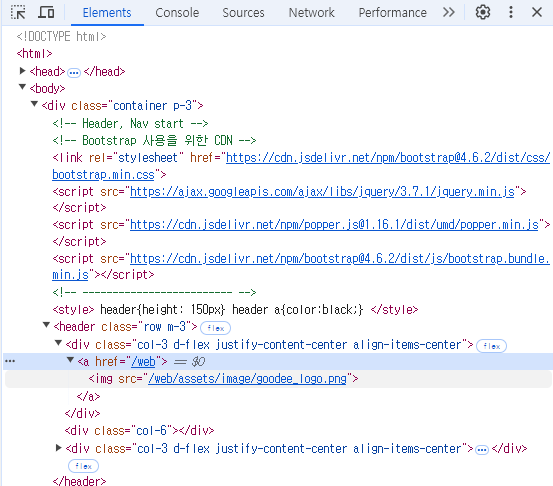Toggle the flex badge below last col-3 div

coord(83,466)
